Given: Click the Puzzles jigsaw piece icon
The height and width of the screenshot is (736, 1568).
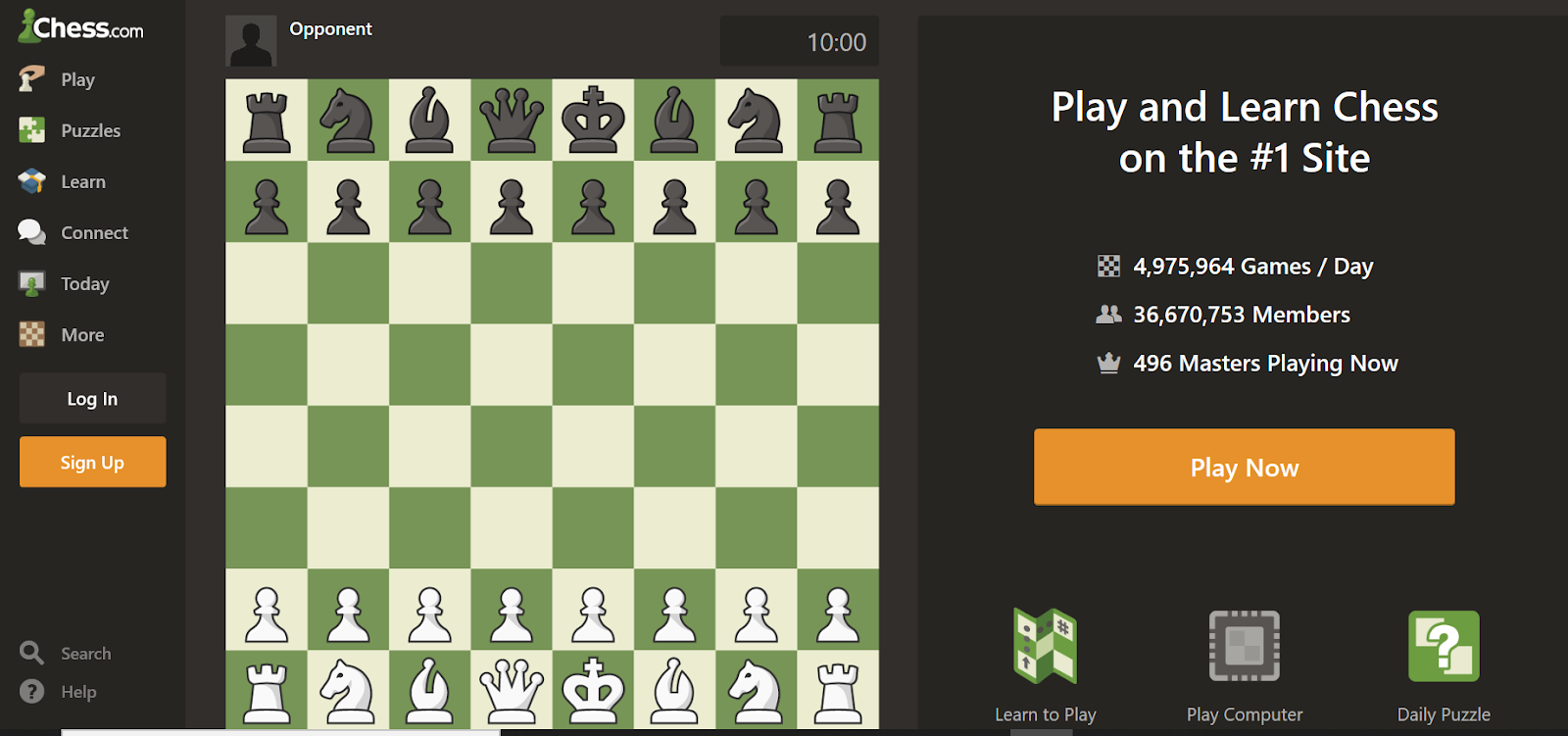Looking at the screenshot, I should (31, 130).
